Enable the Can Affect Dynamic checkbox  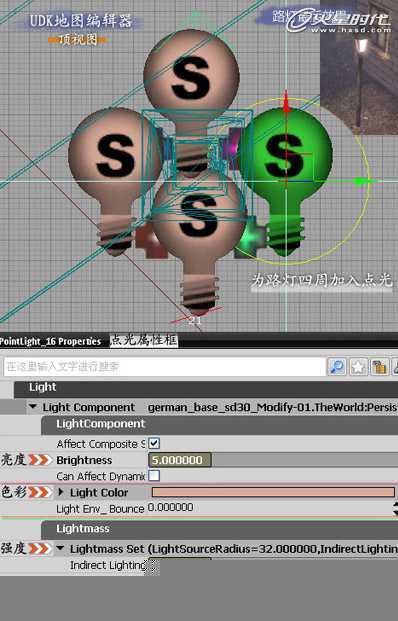tap(154, 475)
